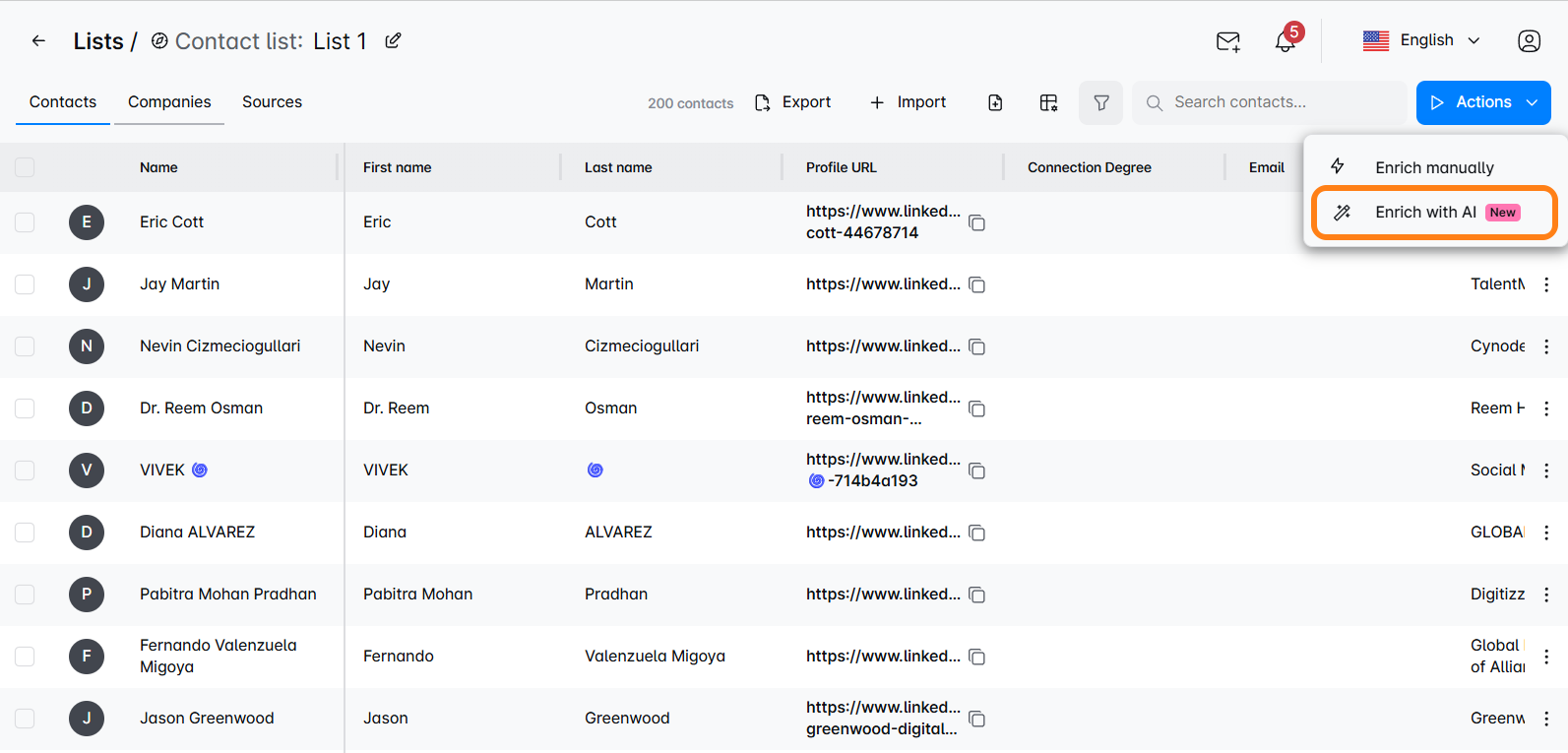Focus the Search contacts field

[1270, 102]
